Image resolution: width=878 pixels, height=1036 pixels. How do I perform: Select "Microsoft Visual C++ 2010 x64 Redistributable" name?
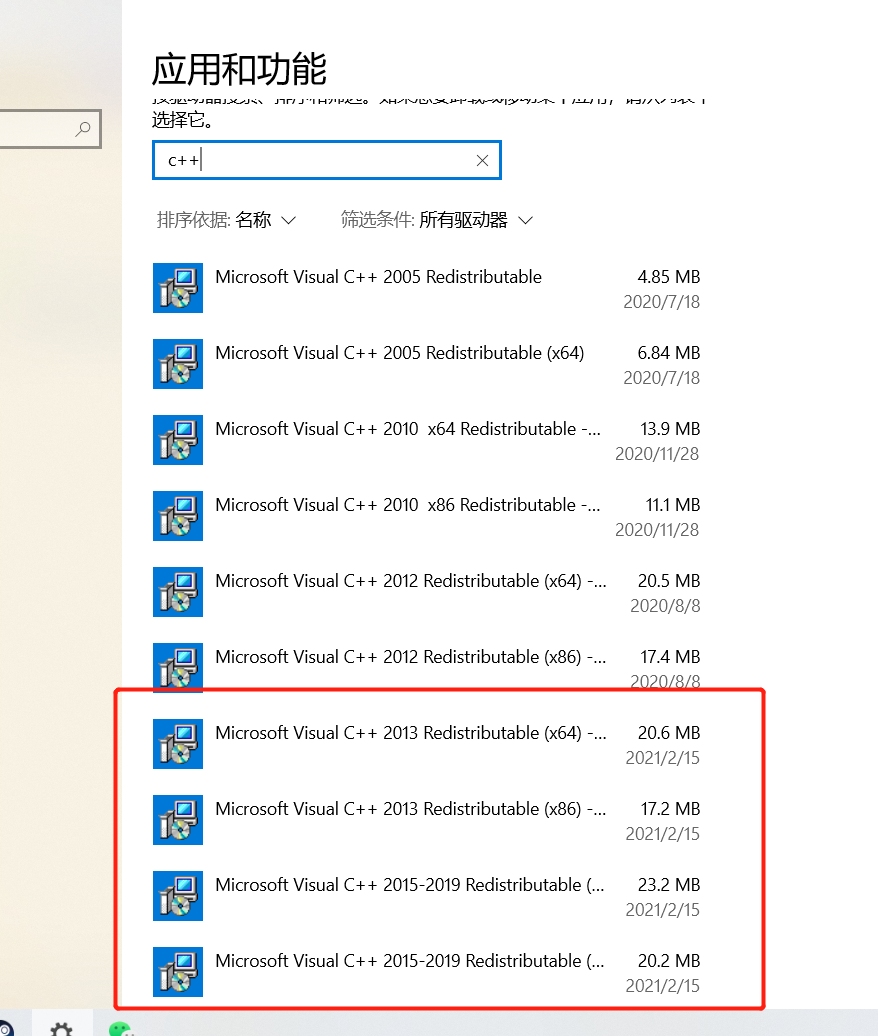[x=408, y=429]
